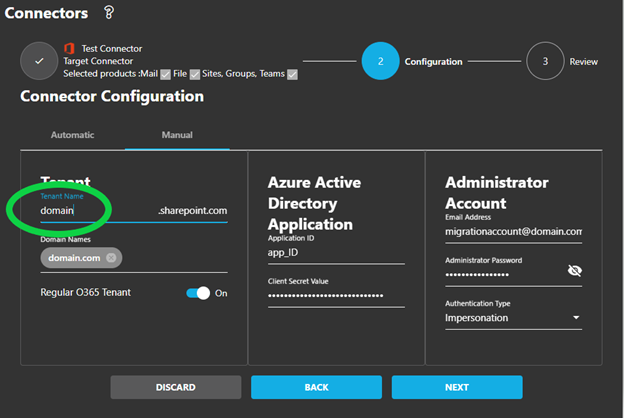Switch to the Automatic tab

tap(73, 134)
